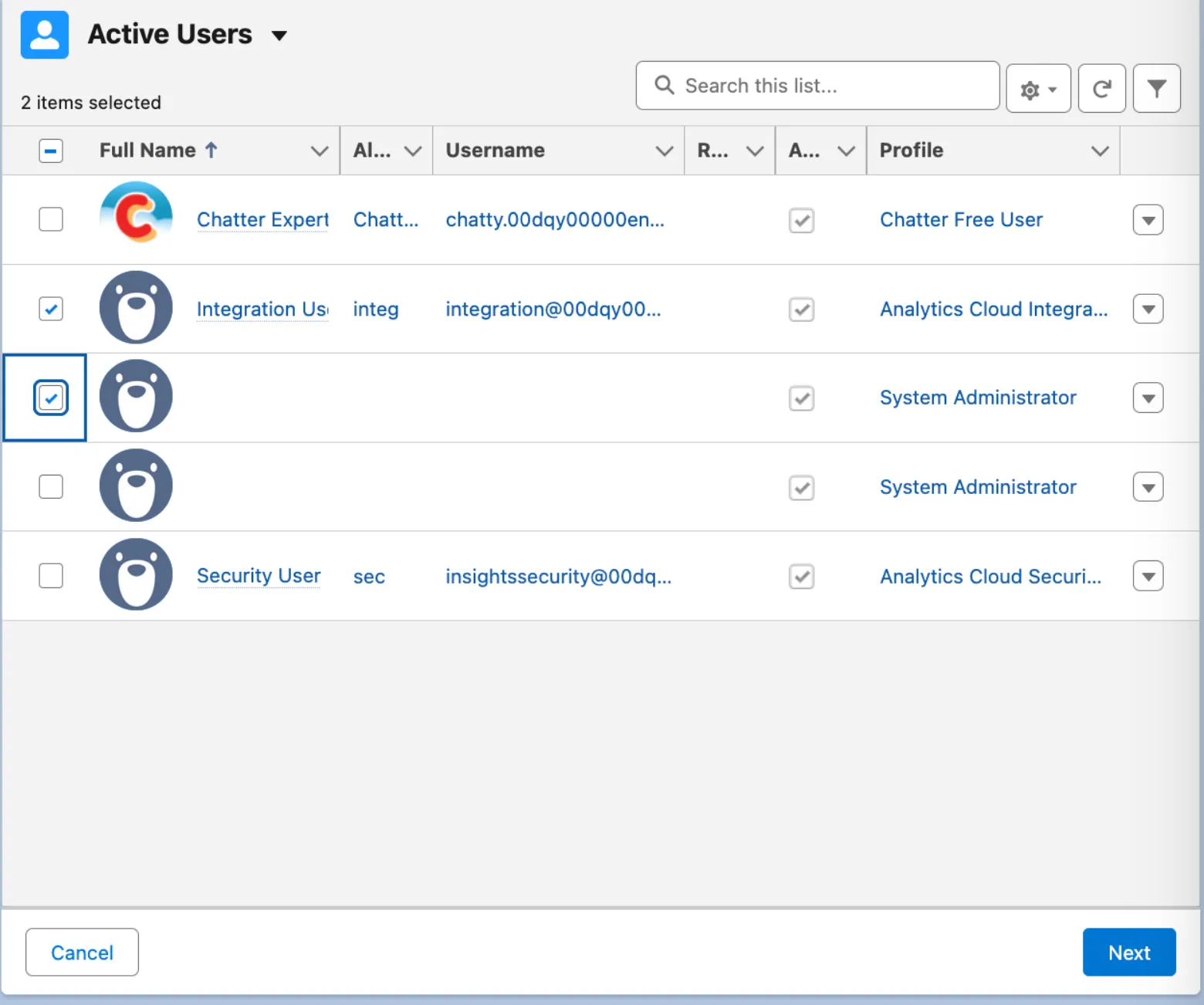
Task: Uncheck the focused System Administrator row checkbox
Action: coord(51,398)
